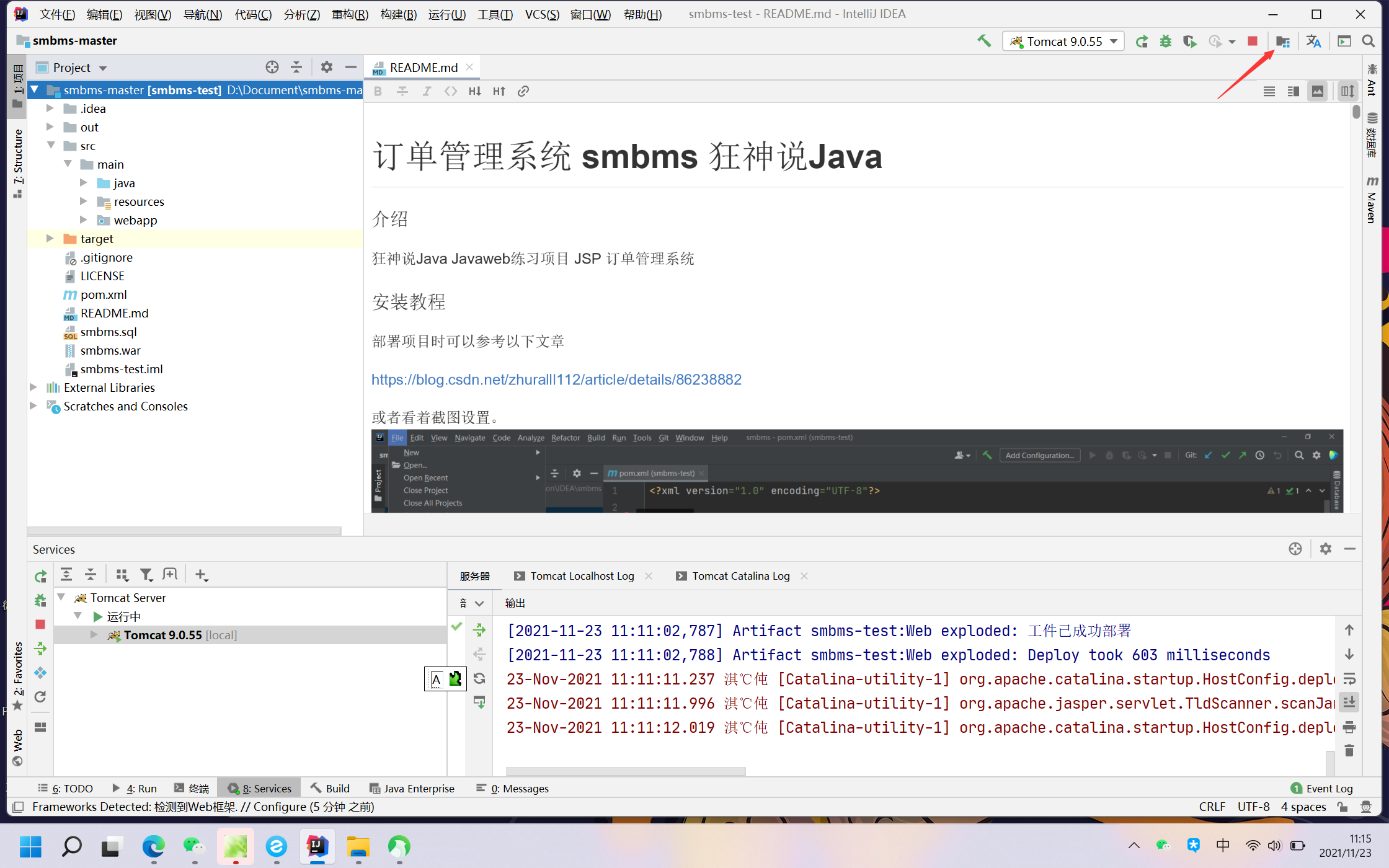The width and height of the screenshot is (1389, 868).
Task: Open the csdn blog article link
Action: coord(556,379)
